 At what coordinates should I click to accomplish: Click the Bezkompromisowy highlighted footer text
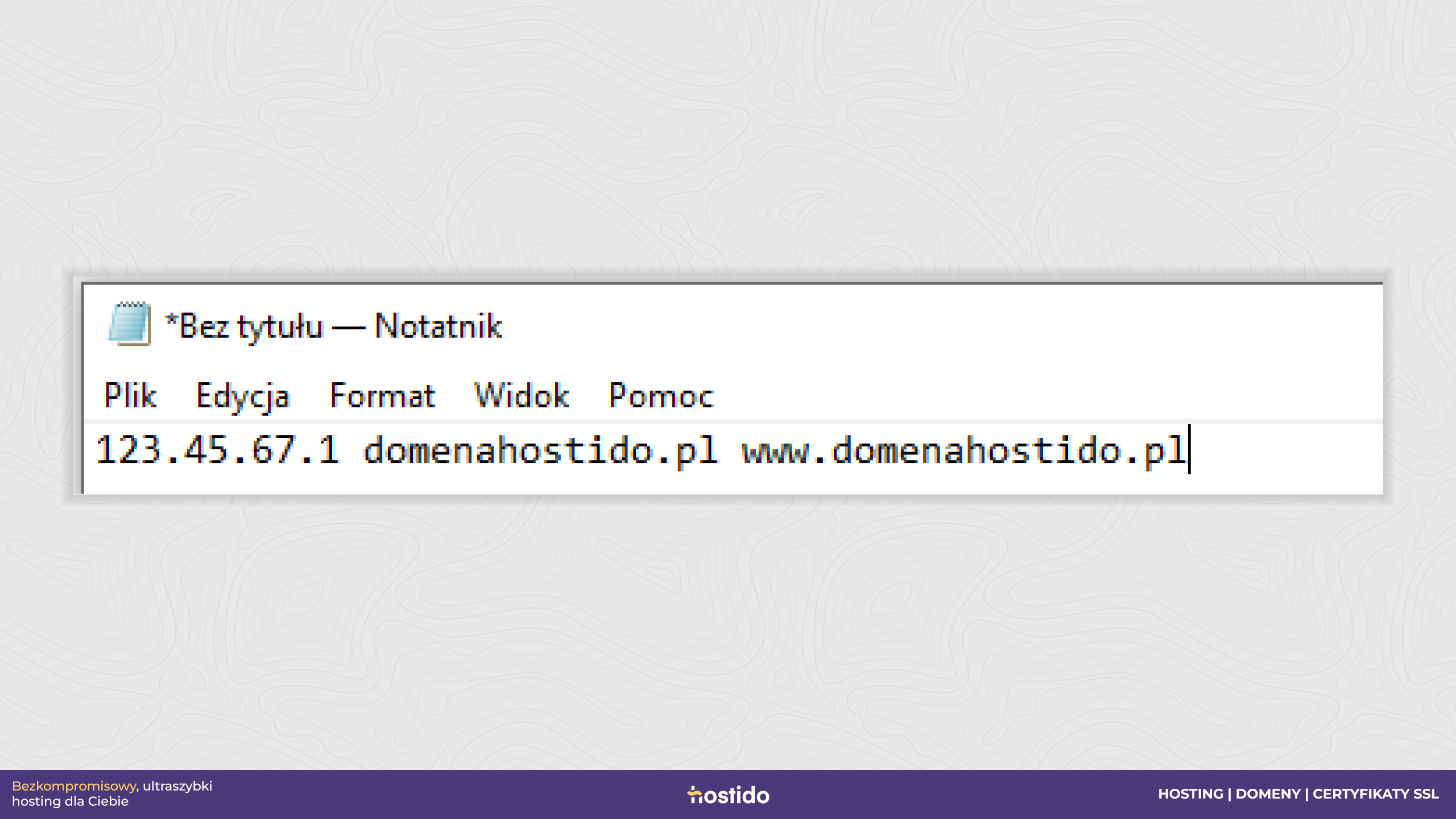74,786
